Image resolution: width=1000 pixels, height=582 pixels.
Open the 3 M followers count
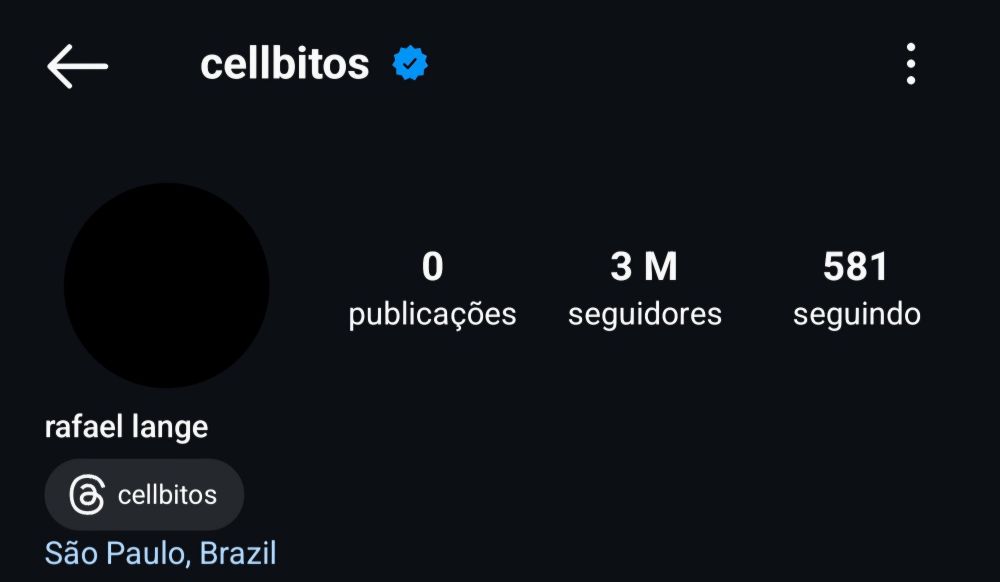pos(643,266)
